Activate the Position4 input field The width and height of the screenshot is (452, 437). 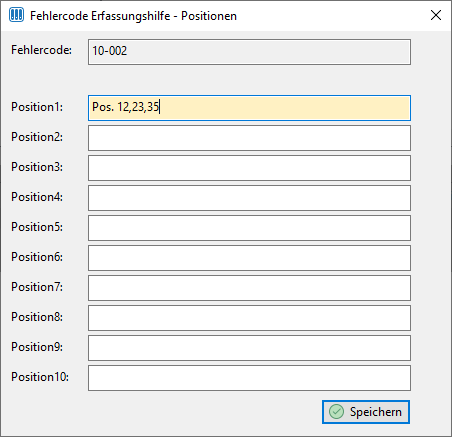(249, 198)
